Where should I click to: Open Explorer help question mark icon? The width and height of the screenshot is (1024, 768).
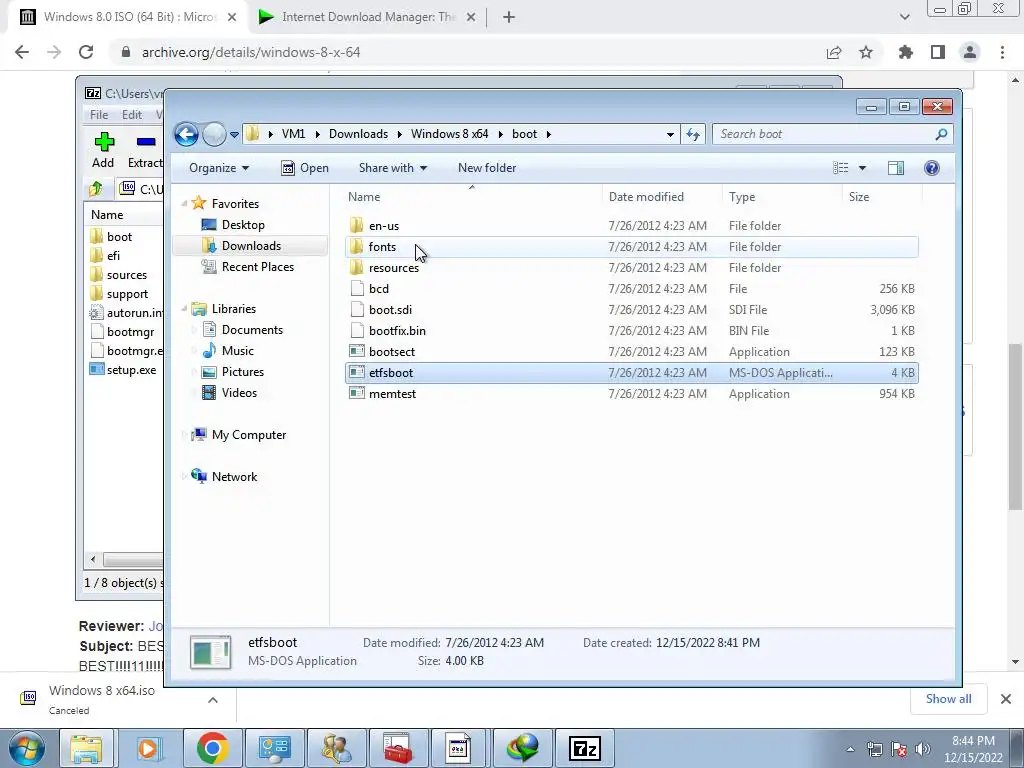(932, 168)
